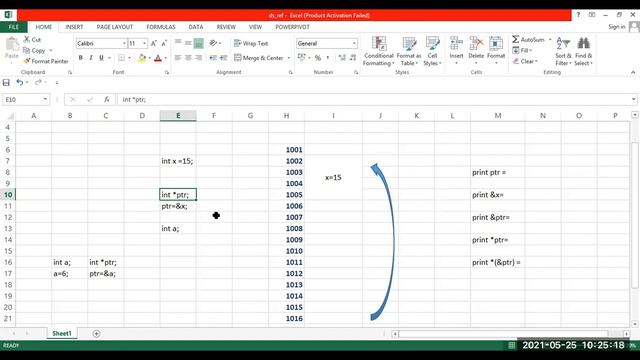
Task: Expand the formula bar
Action: [x=633, y=99]
